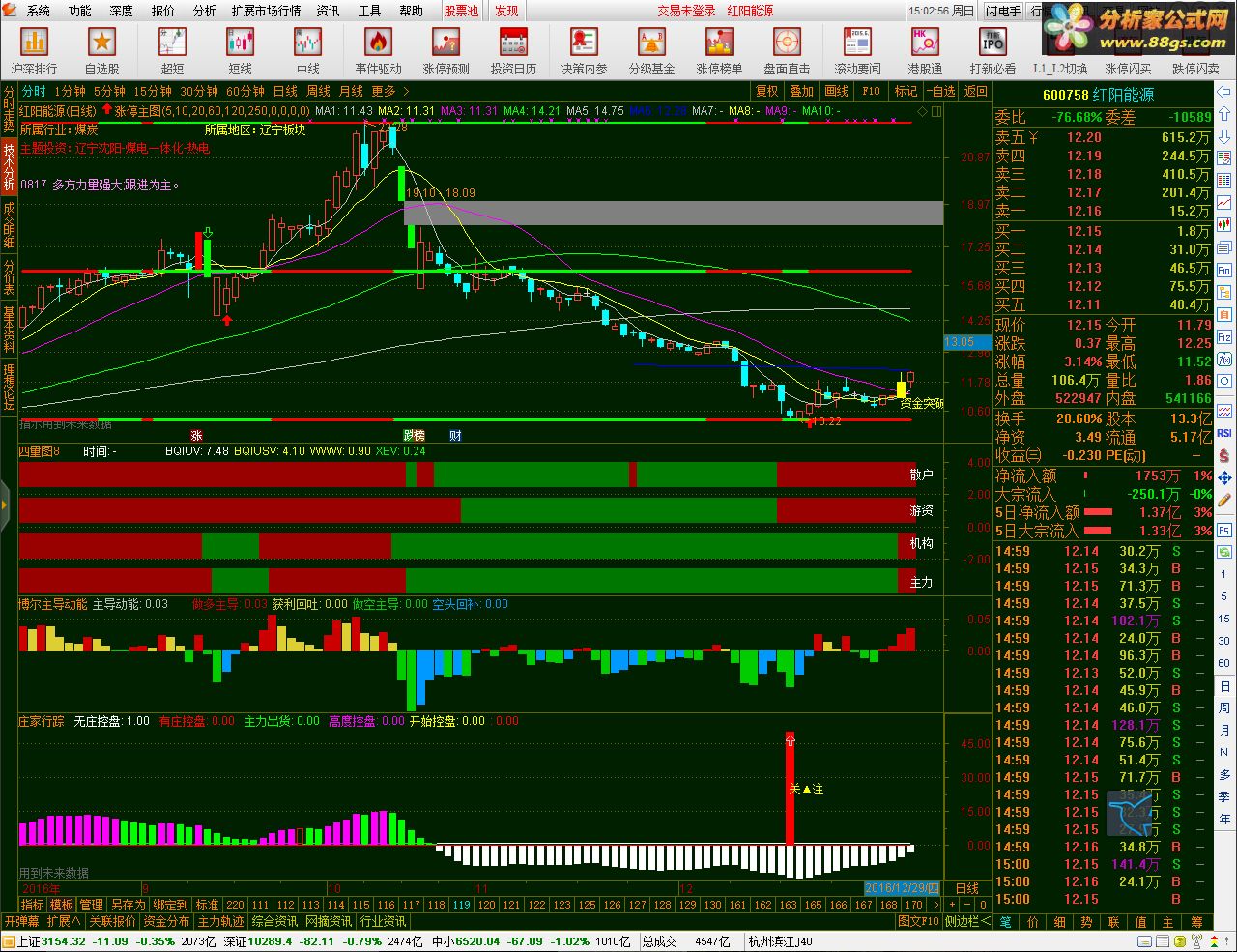Click the Fiz icon in right sidebar
1237x952 pixels.
1224,337
